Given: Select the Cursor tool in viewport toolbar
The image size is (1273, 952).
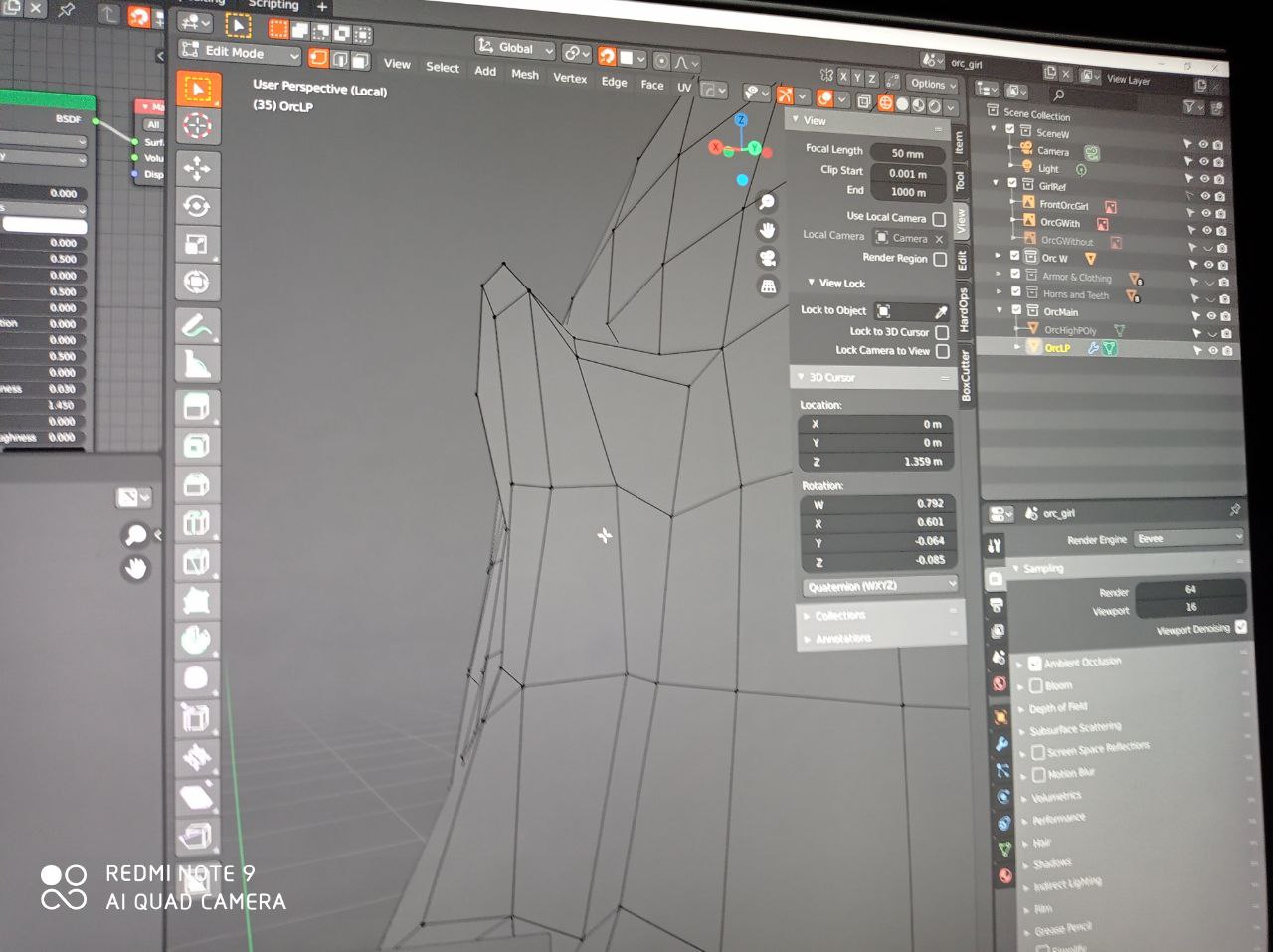Looking at the screenshot, I should point(197,126).
